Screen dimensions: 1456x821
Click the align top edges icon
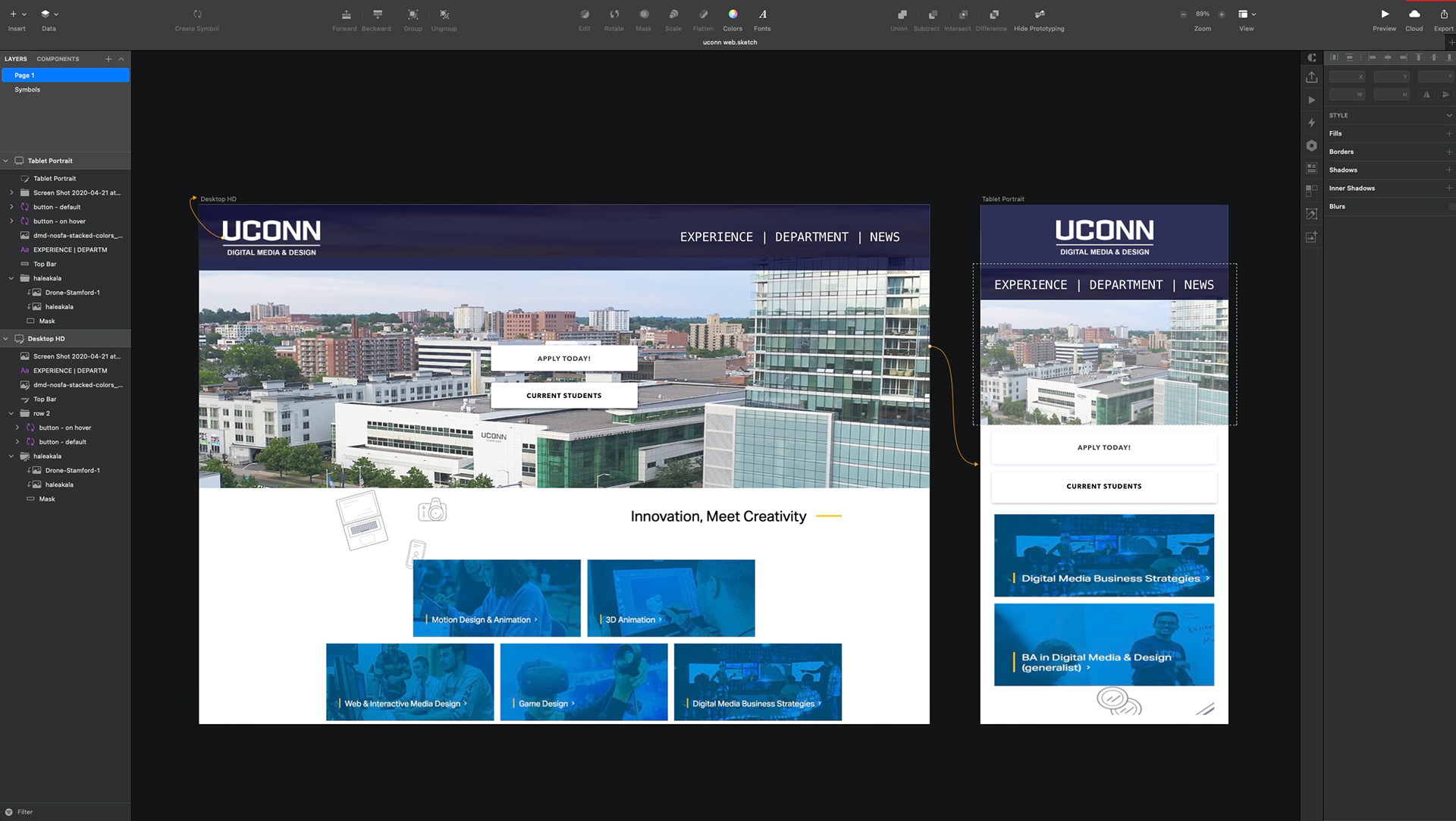coord(1418,58)
